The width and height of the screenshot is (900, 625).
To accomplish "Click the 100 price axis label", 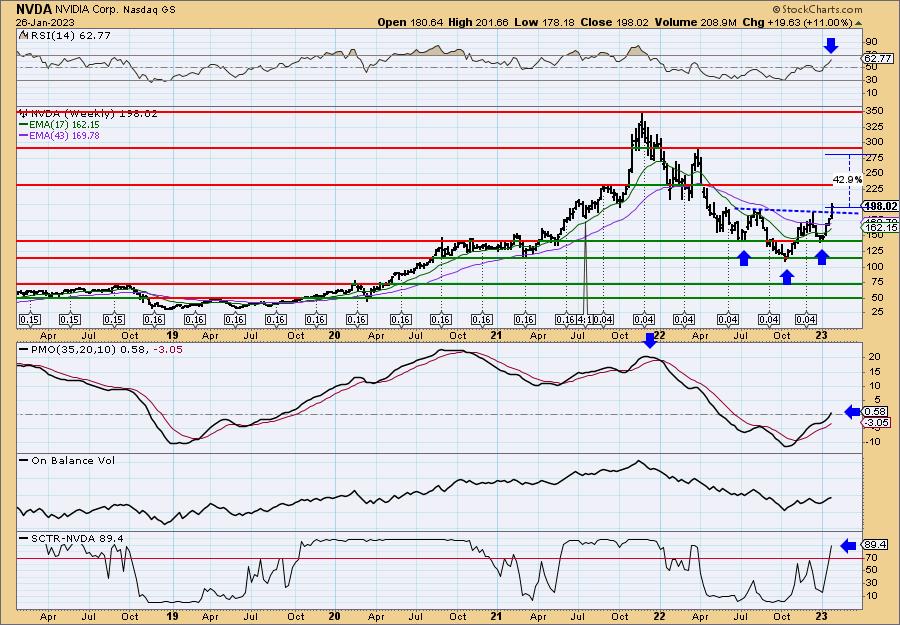I will (873, 266).
